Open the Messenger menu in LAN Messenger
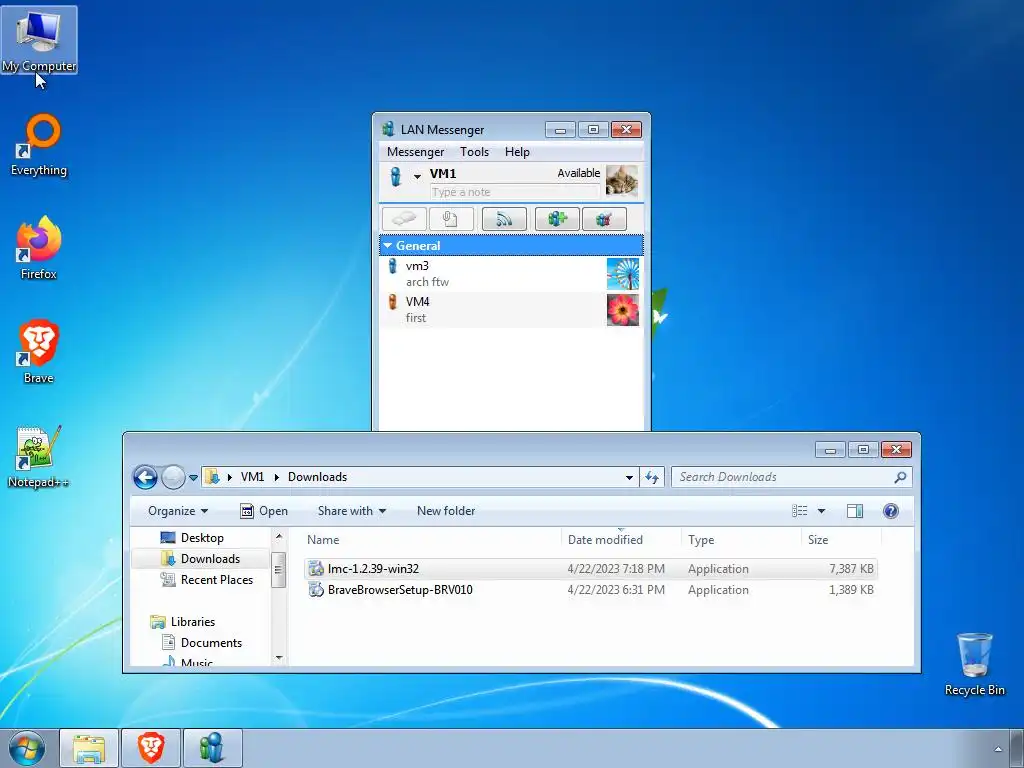1024x768 pixels. point(415,152)
